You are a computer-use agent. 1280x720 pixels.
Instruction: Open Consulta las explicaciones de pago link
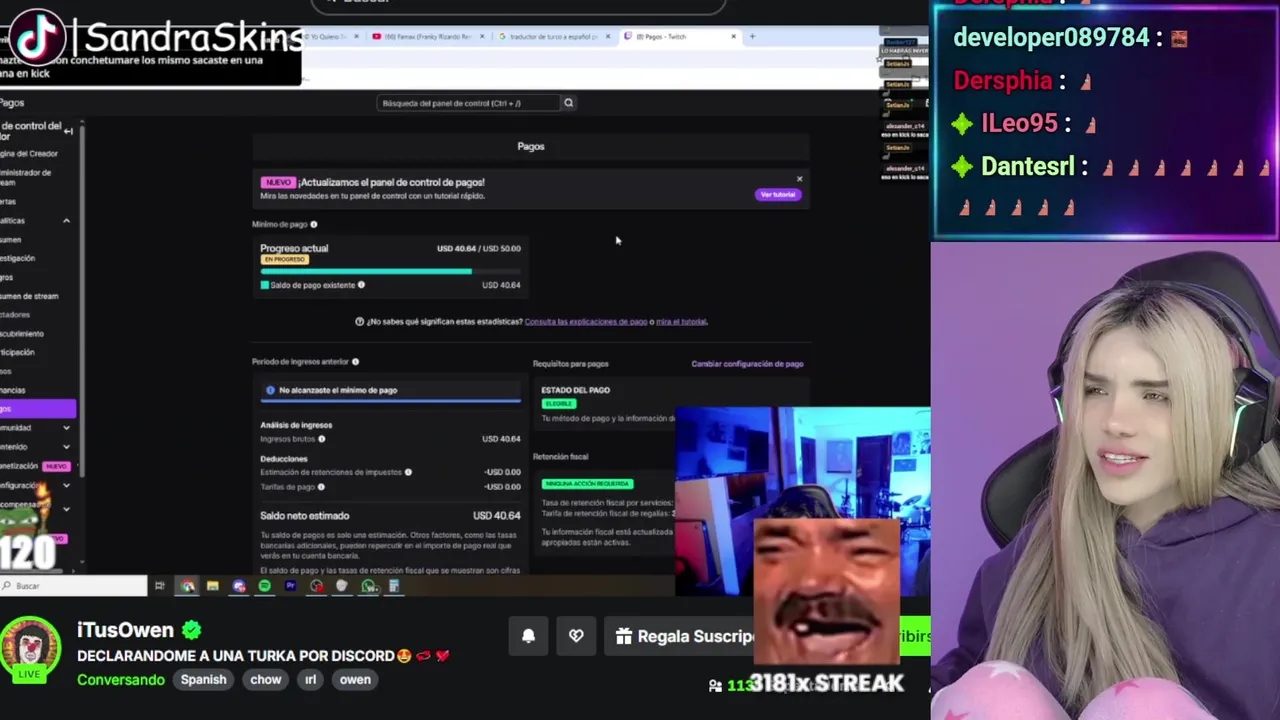click(x=586, y=322)
